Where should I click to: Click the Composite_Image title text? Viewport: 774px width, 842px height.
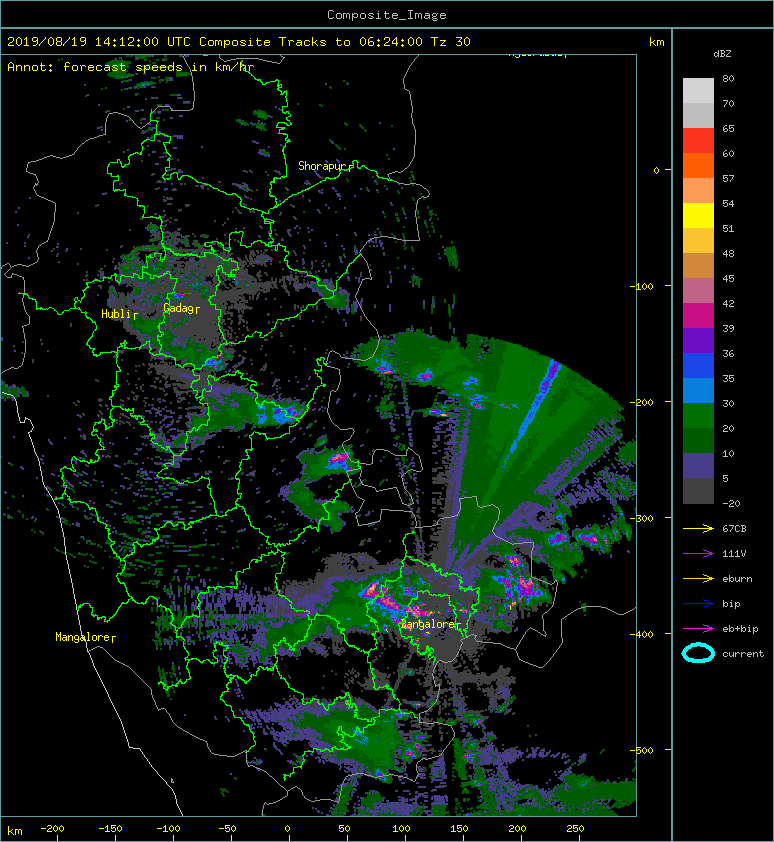tap(387, 15)
